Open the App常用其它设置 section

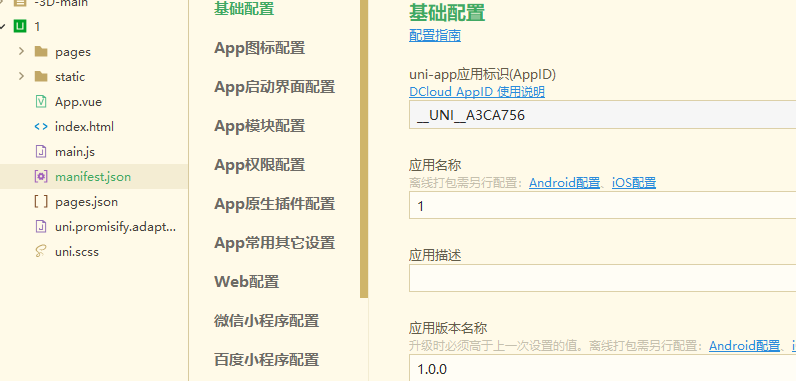(275, 243)
